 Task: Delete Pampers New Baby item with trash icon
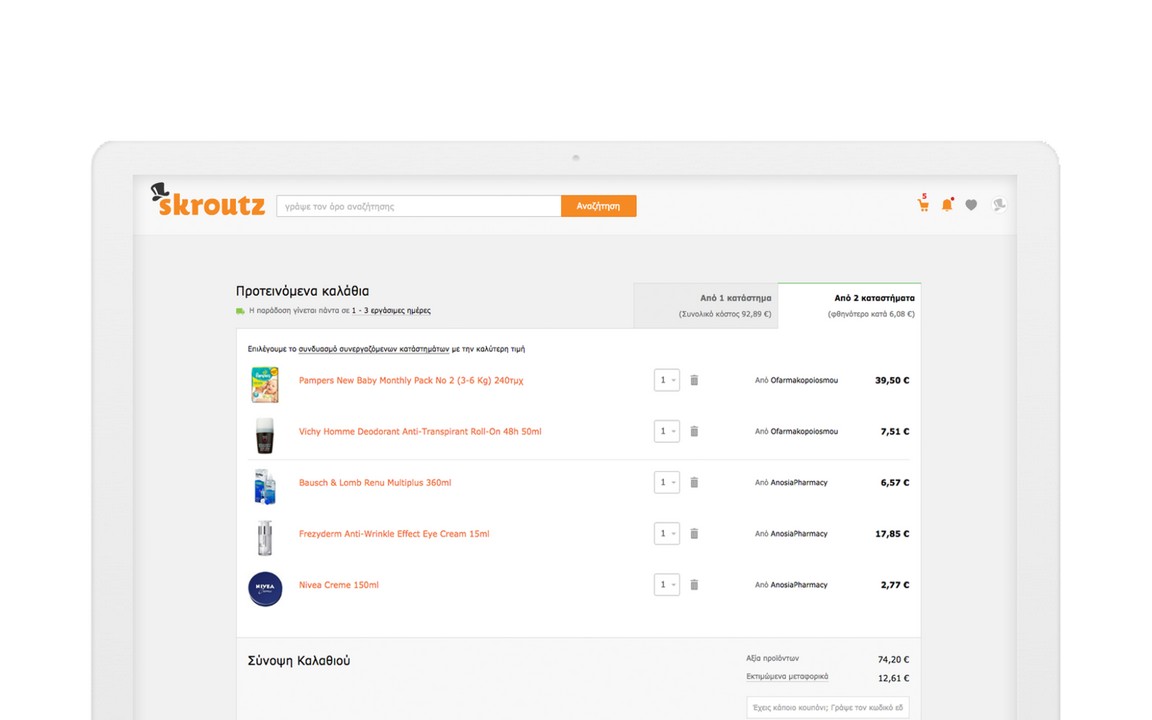[694, 380]
